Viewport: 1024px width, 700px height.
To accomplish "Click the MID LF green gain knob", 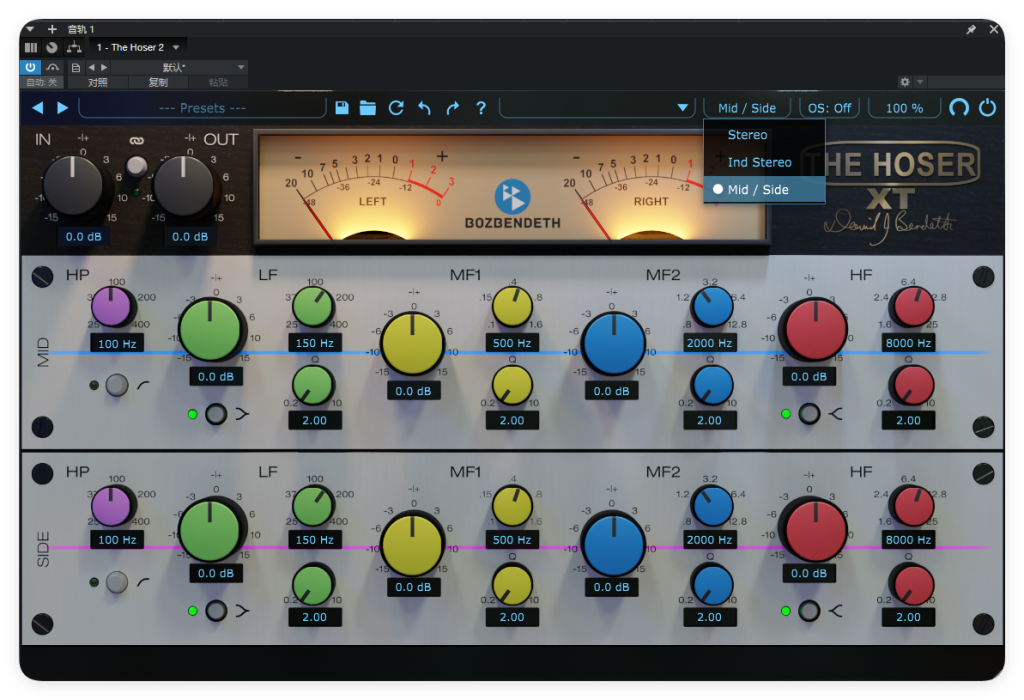I will click(x=210, y=329).
